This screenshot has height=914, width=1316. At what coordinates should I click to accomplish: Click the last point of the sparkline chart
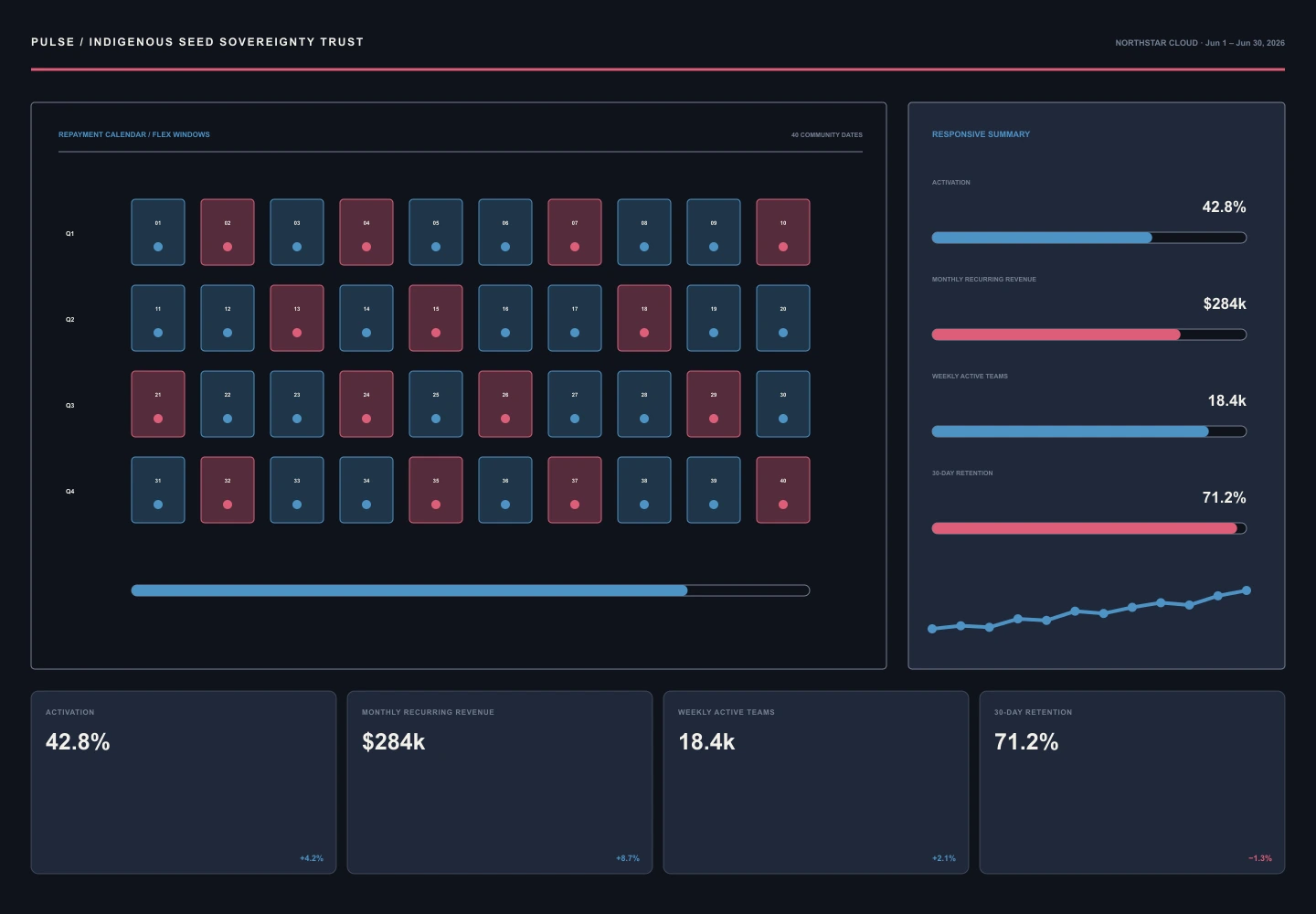pos(1247,590)
